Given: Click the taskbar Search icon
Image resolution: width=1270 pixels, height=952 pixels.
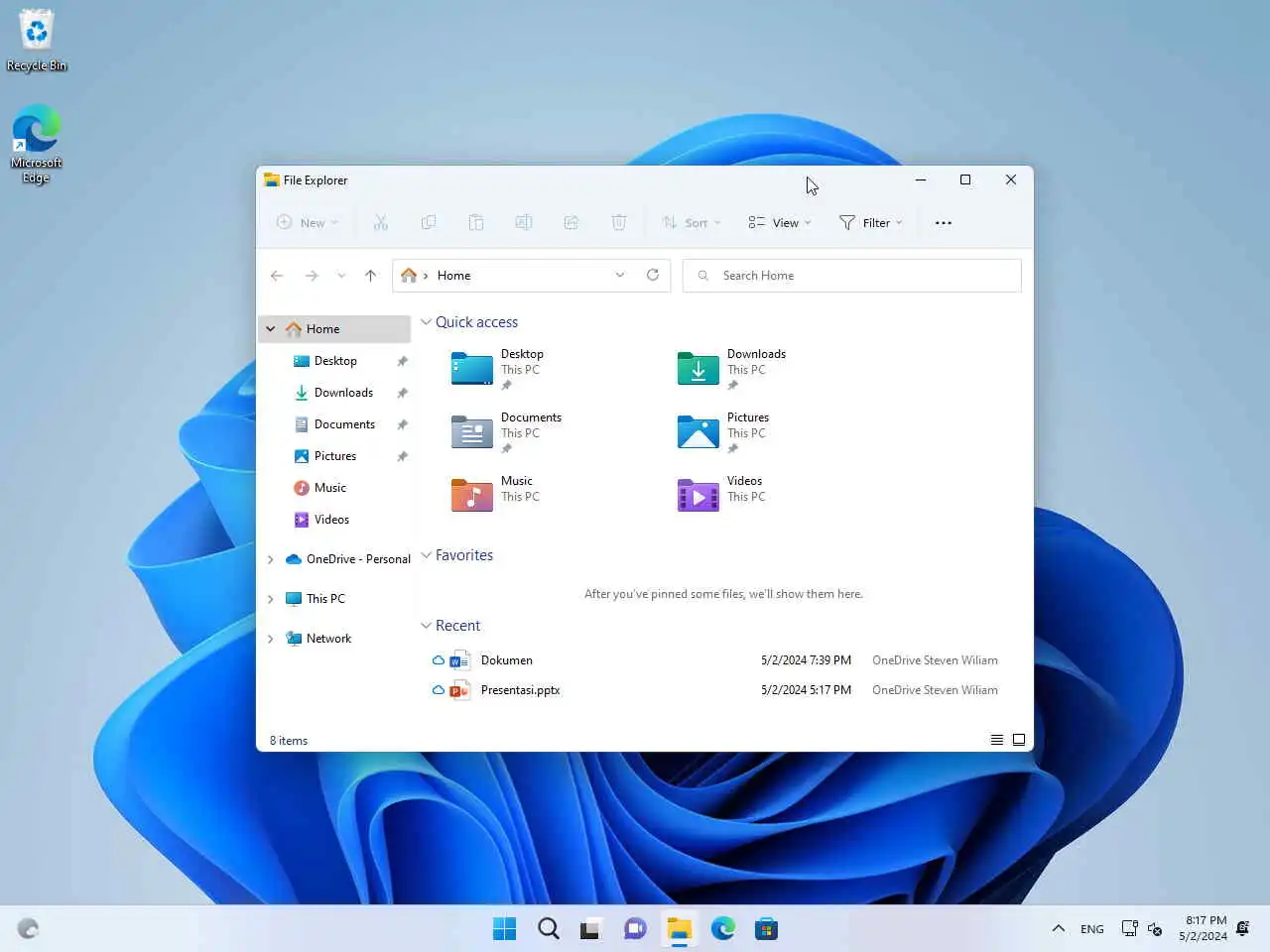Looking at the screenshot, I should point(549,929).
